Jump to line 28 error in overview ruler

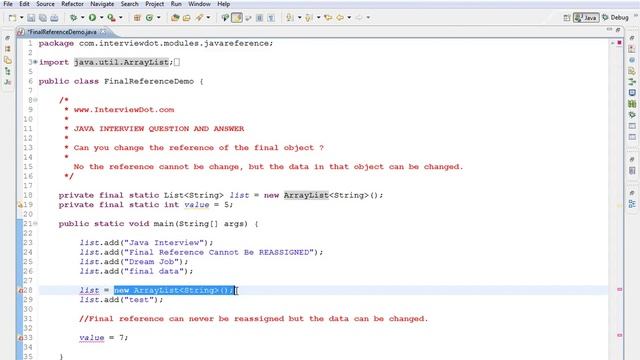click(619, 289)
